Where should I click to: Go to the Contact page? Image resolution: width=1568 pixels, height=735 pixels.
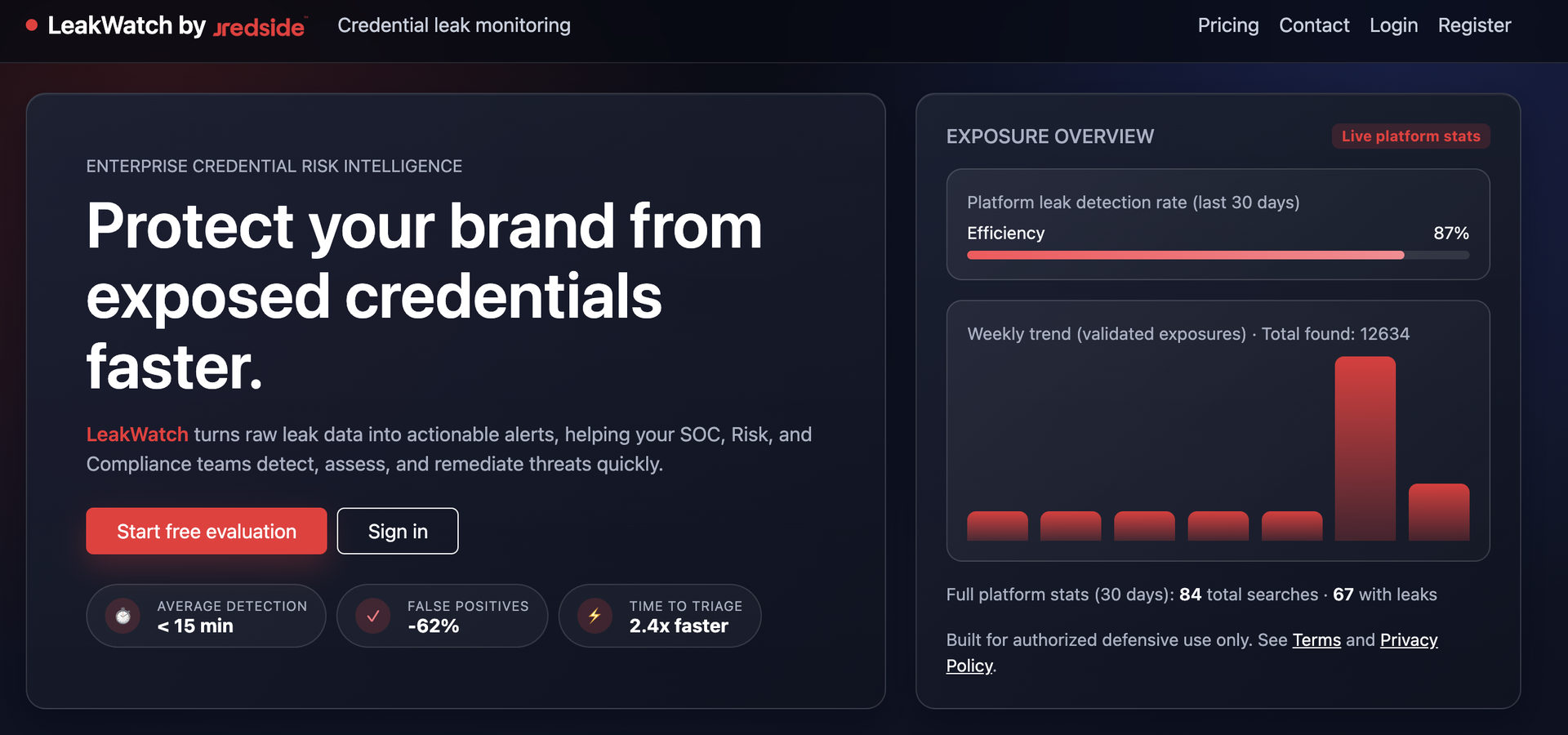[x=1314, y=25]
